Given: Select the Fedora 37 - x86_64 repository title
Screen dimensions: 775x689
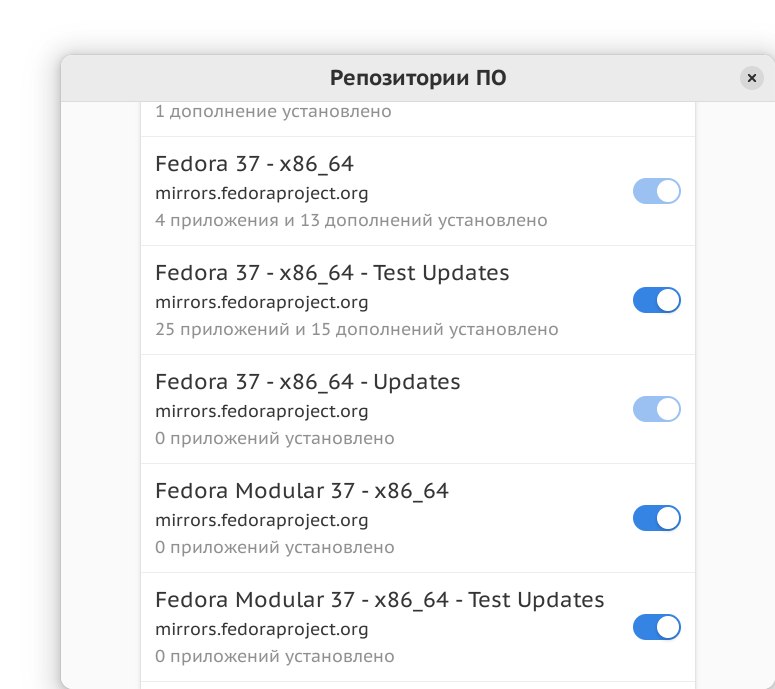Looking at the screenshot, I should coord(254,163).
